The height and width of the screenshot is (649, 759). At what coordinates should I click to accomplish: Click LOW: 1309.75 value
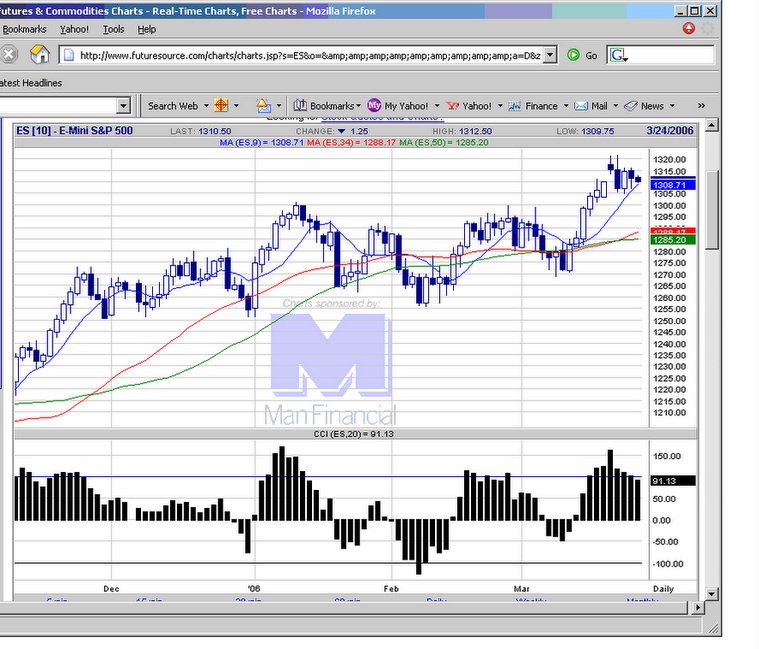point(585,131)
